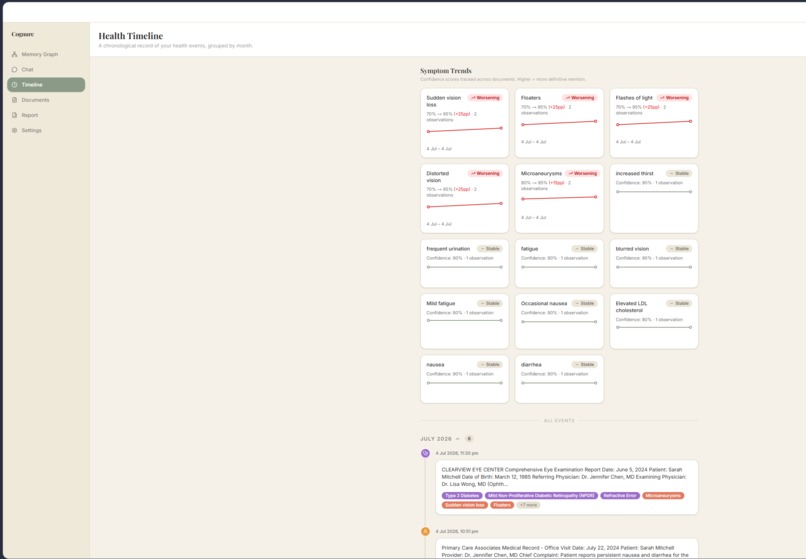Click the Microaneurysms card red trend line
Image resolution: width=806 pixels, height=559 pixels.
[559, 198]
